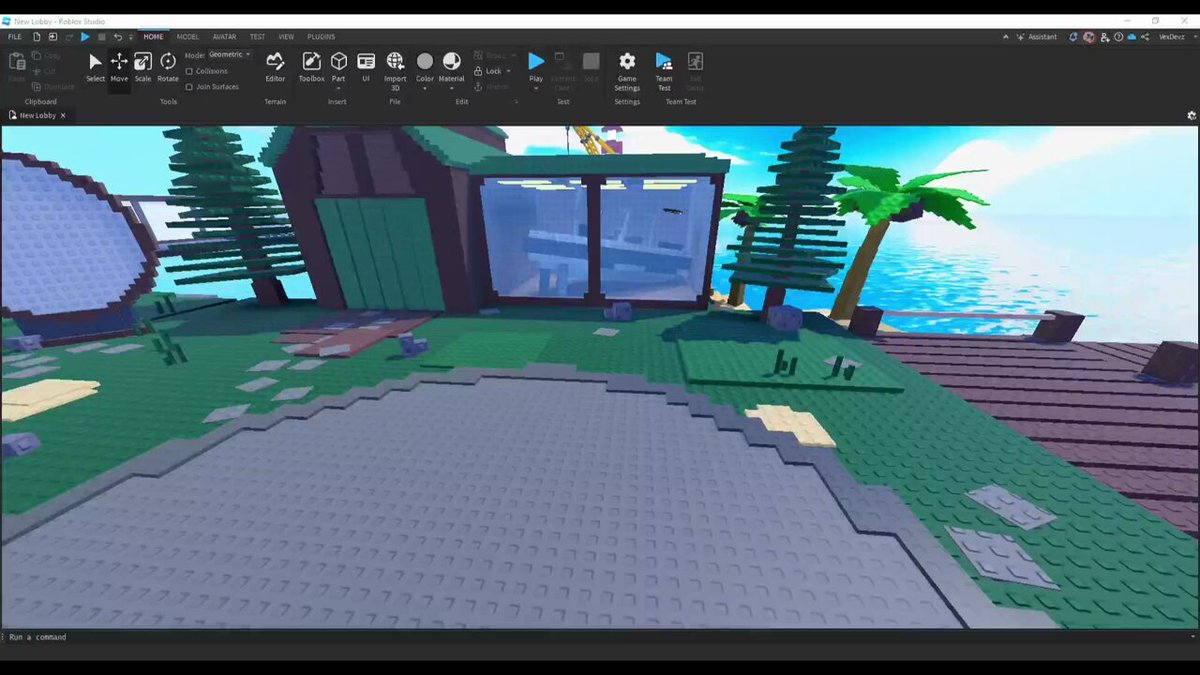Pick the Scale tool
The width and height of the screenshot is (1200, 675).
[x=143, y=67]
